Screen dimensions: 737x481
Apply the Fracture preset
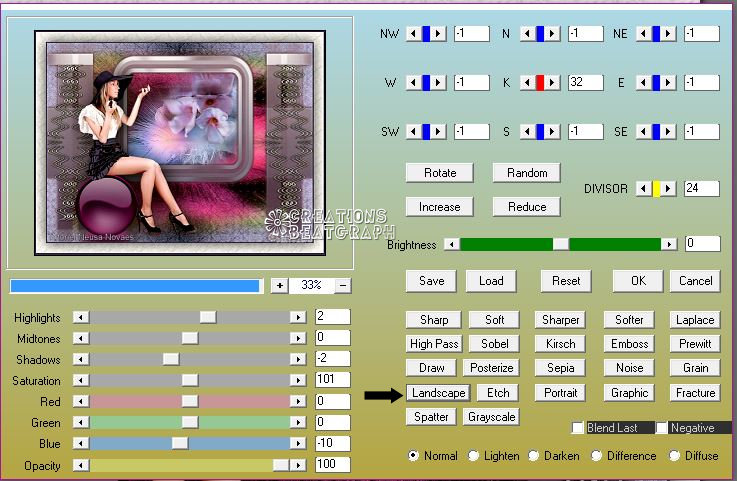695,393
